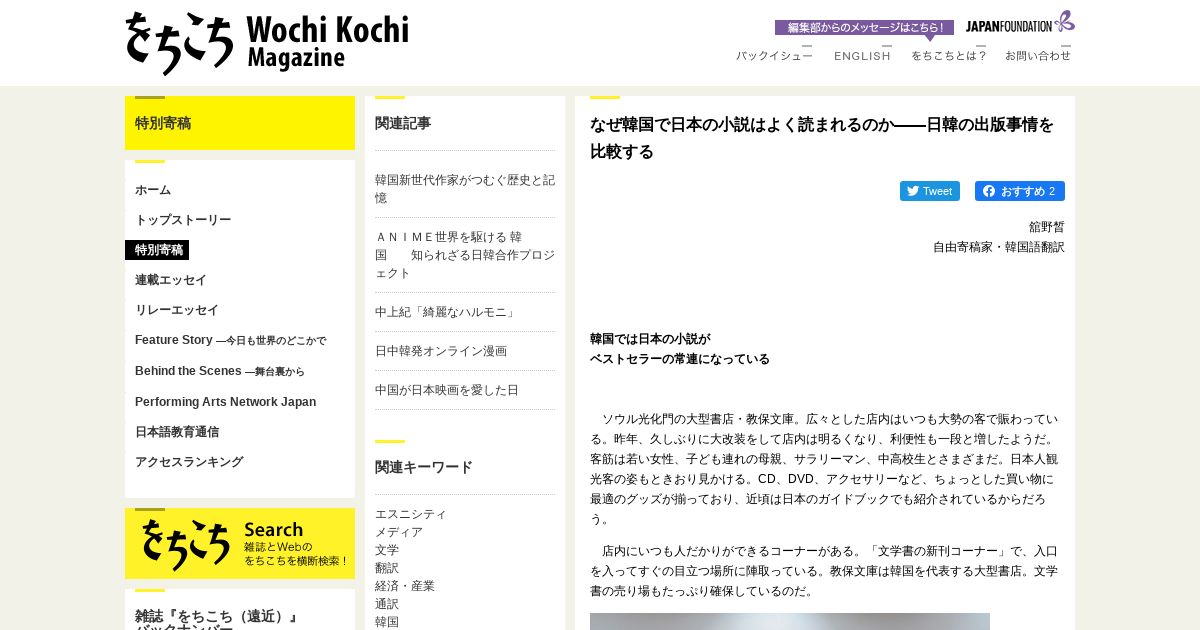Viewport: 1200px width, 630px height.
Task: Select the エスニシティ keyword
Action: click(x=411, y=514)
